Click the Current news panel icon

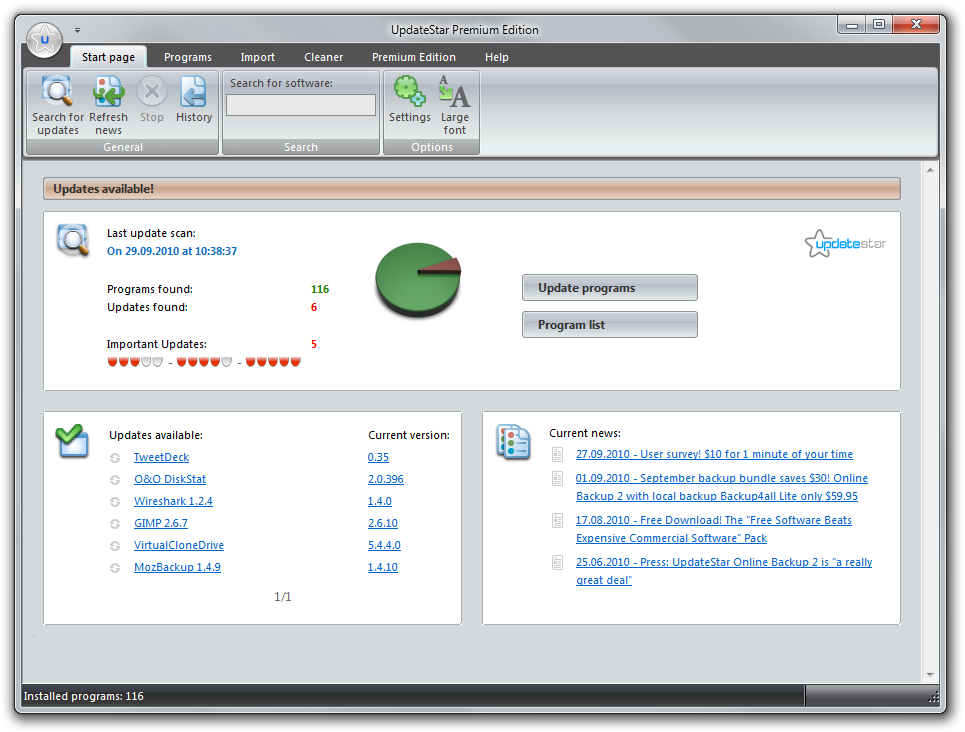513,441
